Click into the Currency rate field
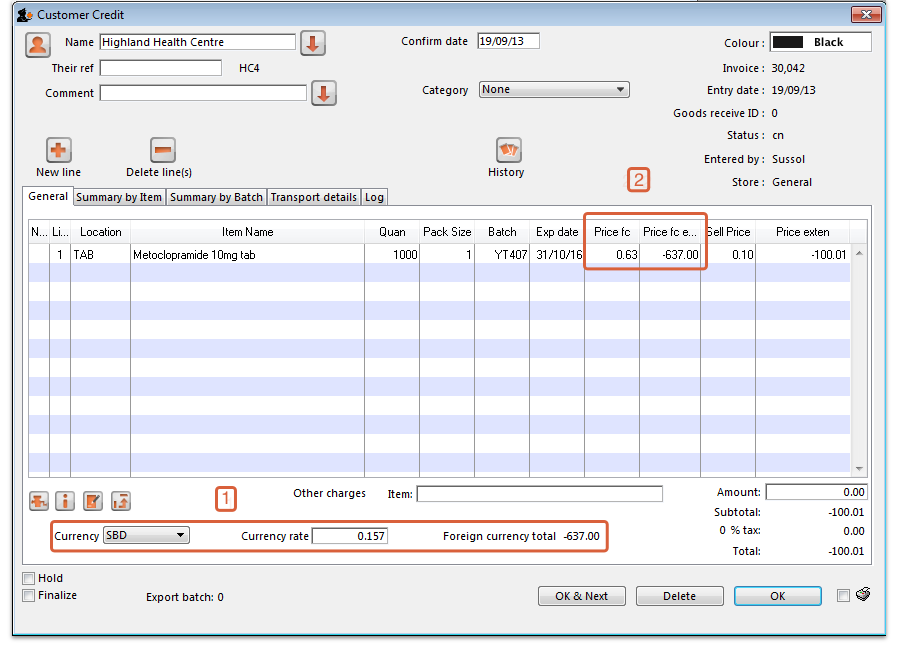The width and height of the screenshot is (898, 648). pyautogui.click(x=350, y=536)
